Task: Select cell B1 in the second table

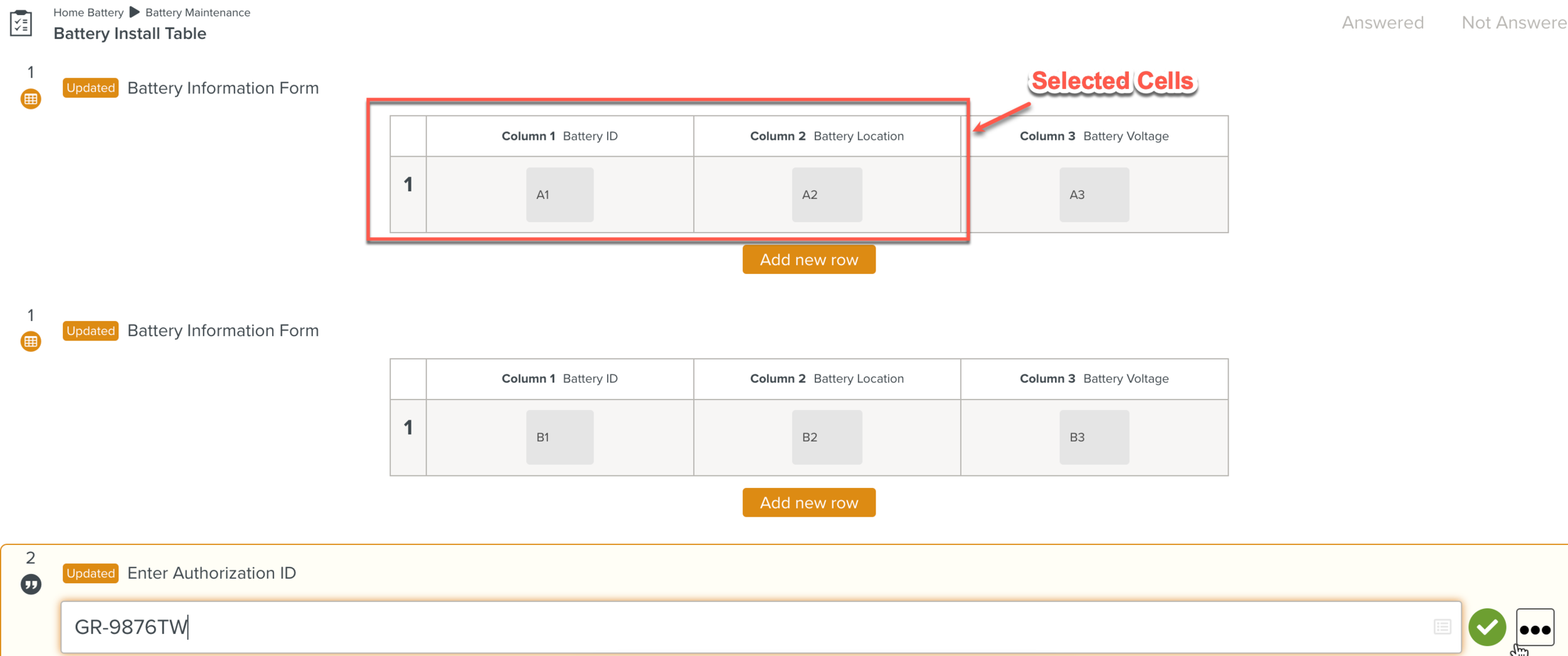Action: pyautogui.click(x=559, y=437)
